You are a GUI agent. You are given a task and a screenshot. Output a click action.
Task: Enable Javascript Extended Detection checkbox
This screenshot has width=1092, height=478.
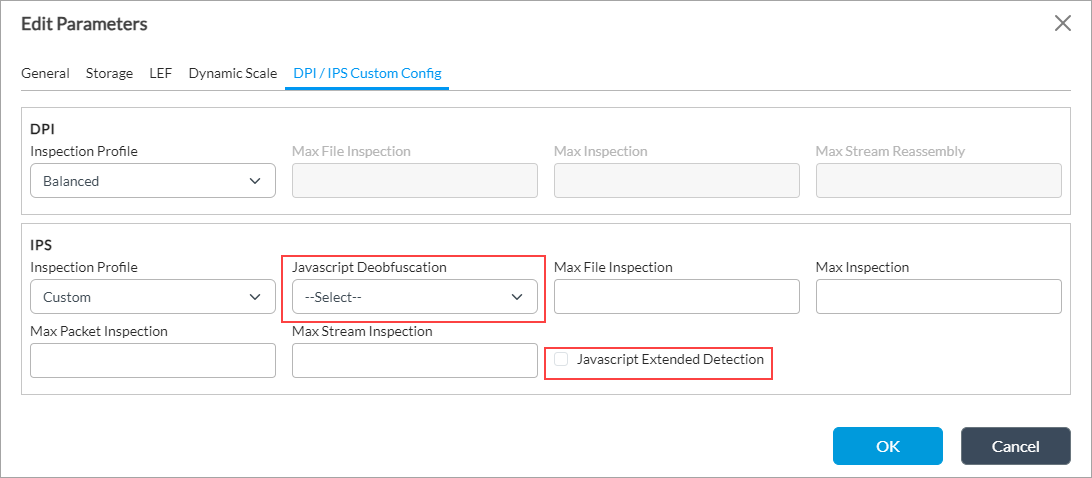coord(562,359)
